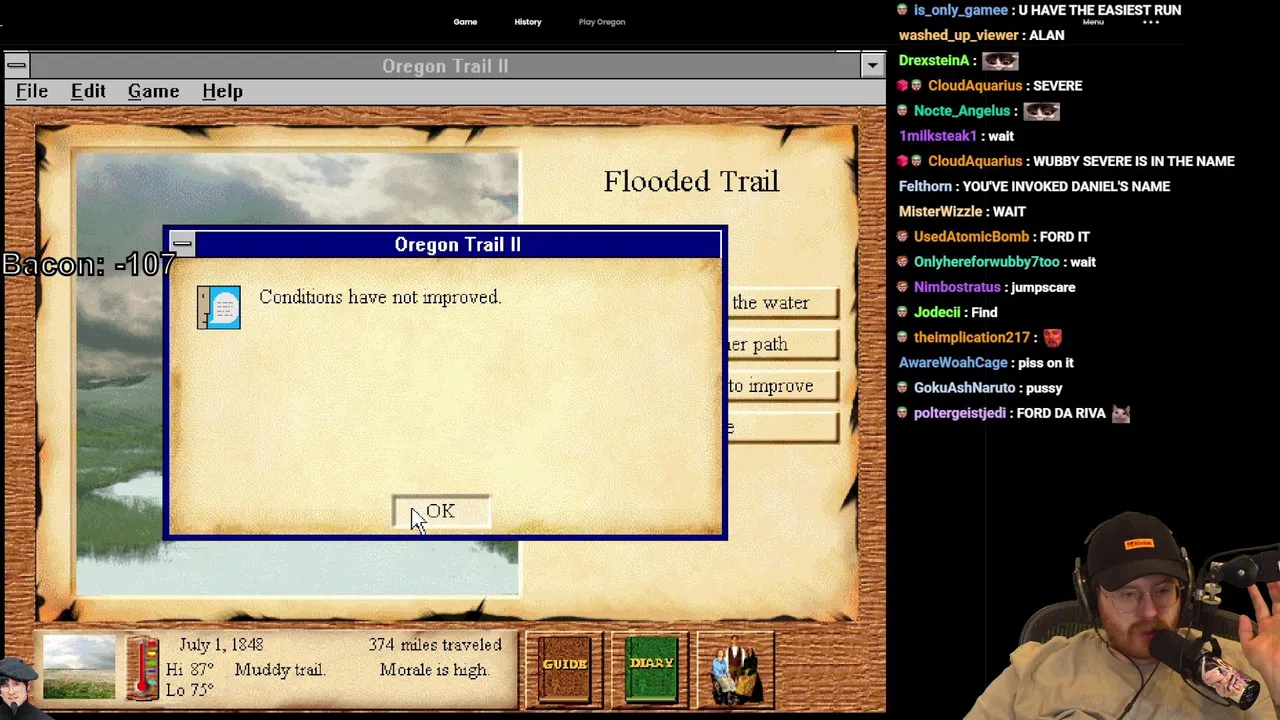Switch to the Play Oregon tab
This screenshot has width=1280, height=720.
602,22
